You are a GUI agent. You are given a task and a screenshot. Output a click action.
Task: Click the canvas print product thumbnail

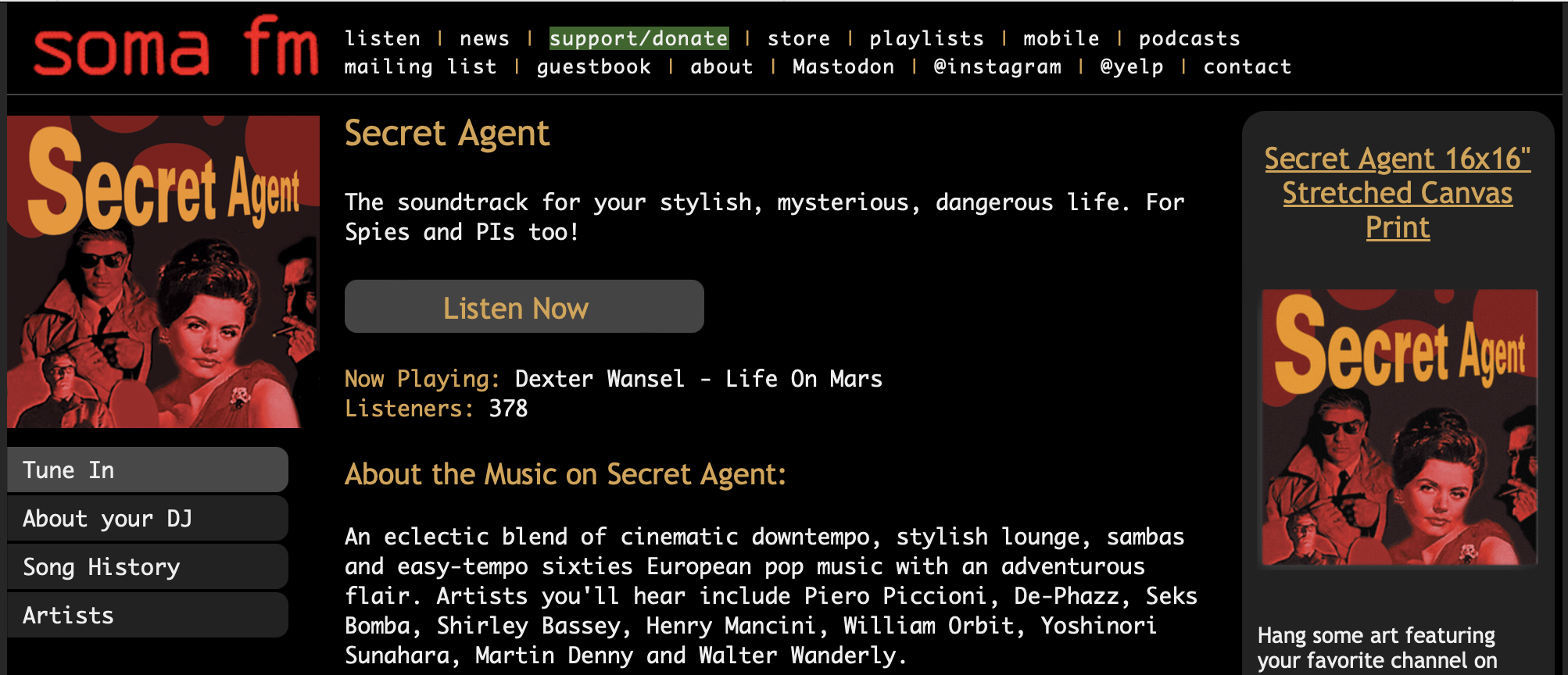pos(1399,427)
